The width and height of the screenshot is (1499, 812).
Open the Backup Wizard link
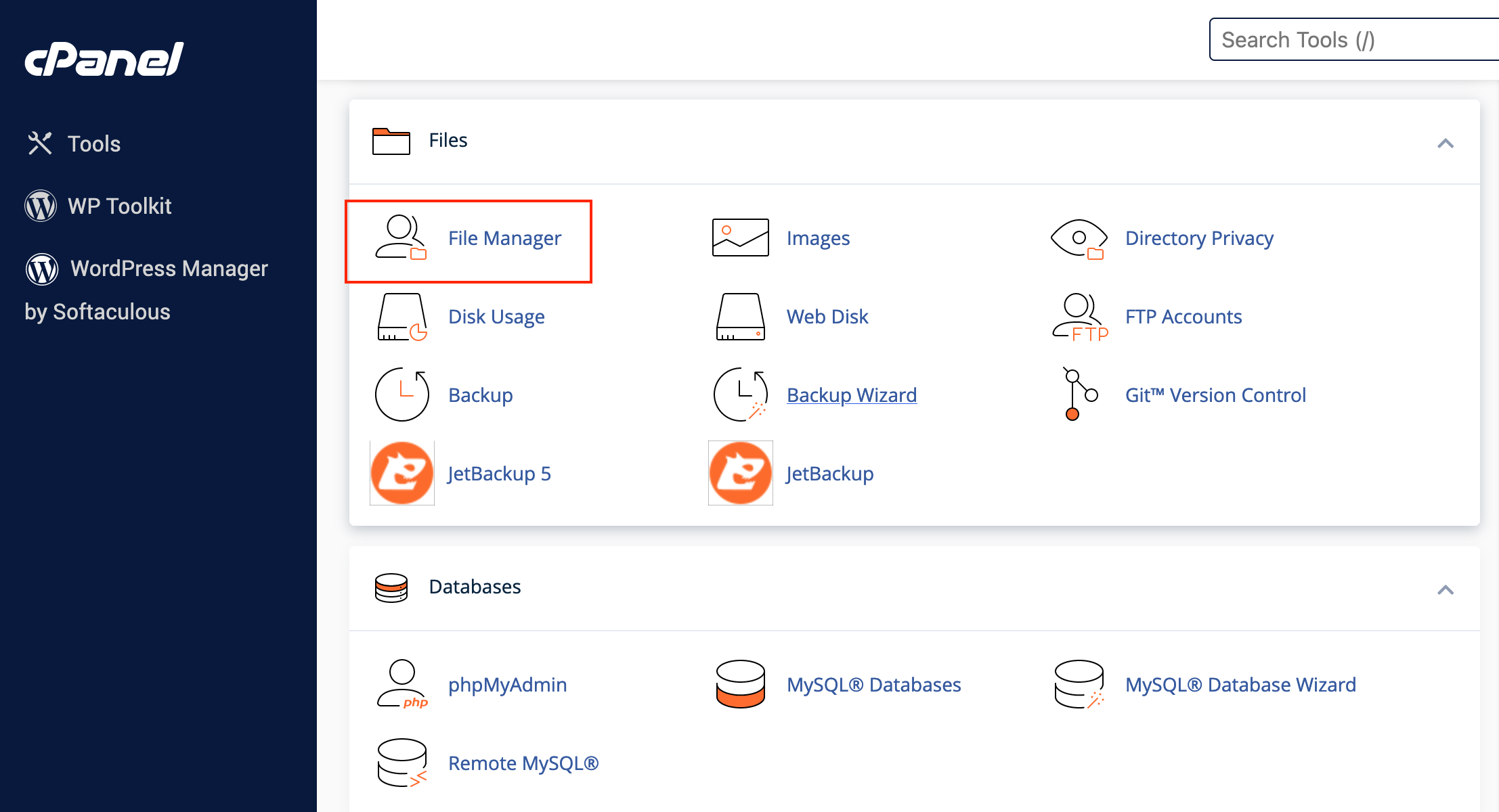coord(852,395)
